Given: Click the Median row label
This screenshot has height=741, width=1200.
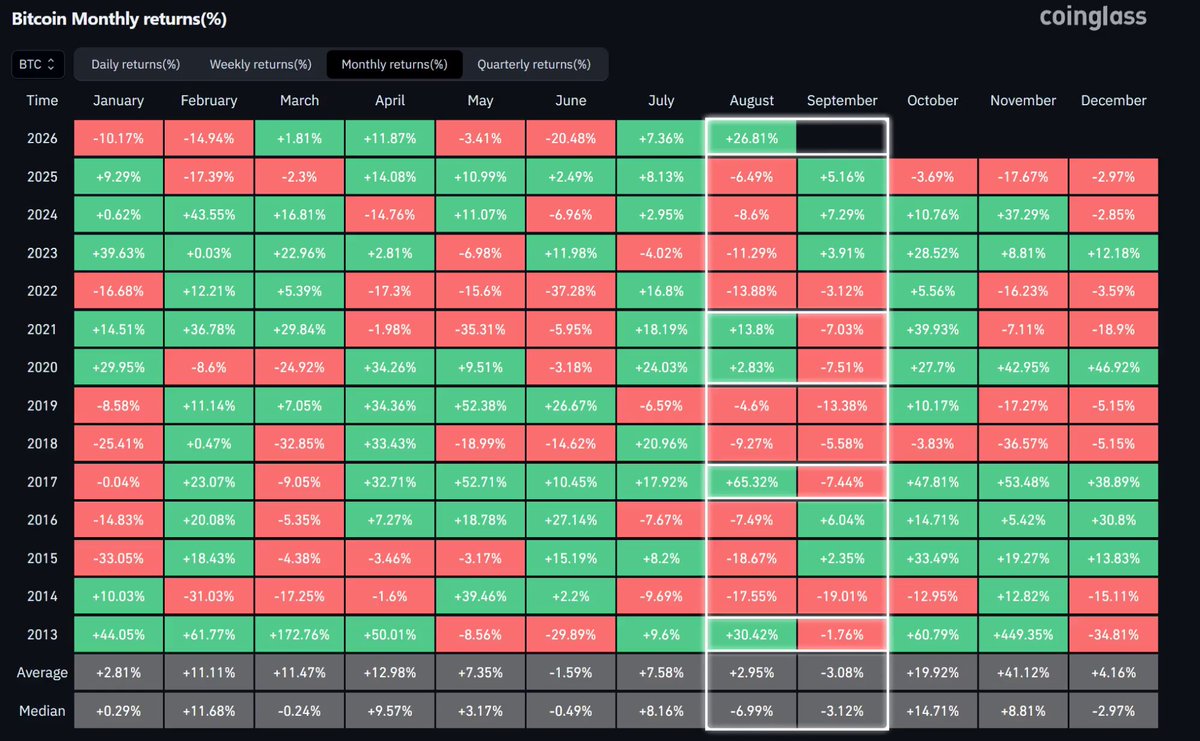Looking at the screenshot, I should [43, 710].
